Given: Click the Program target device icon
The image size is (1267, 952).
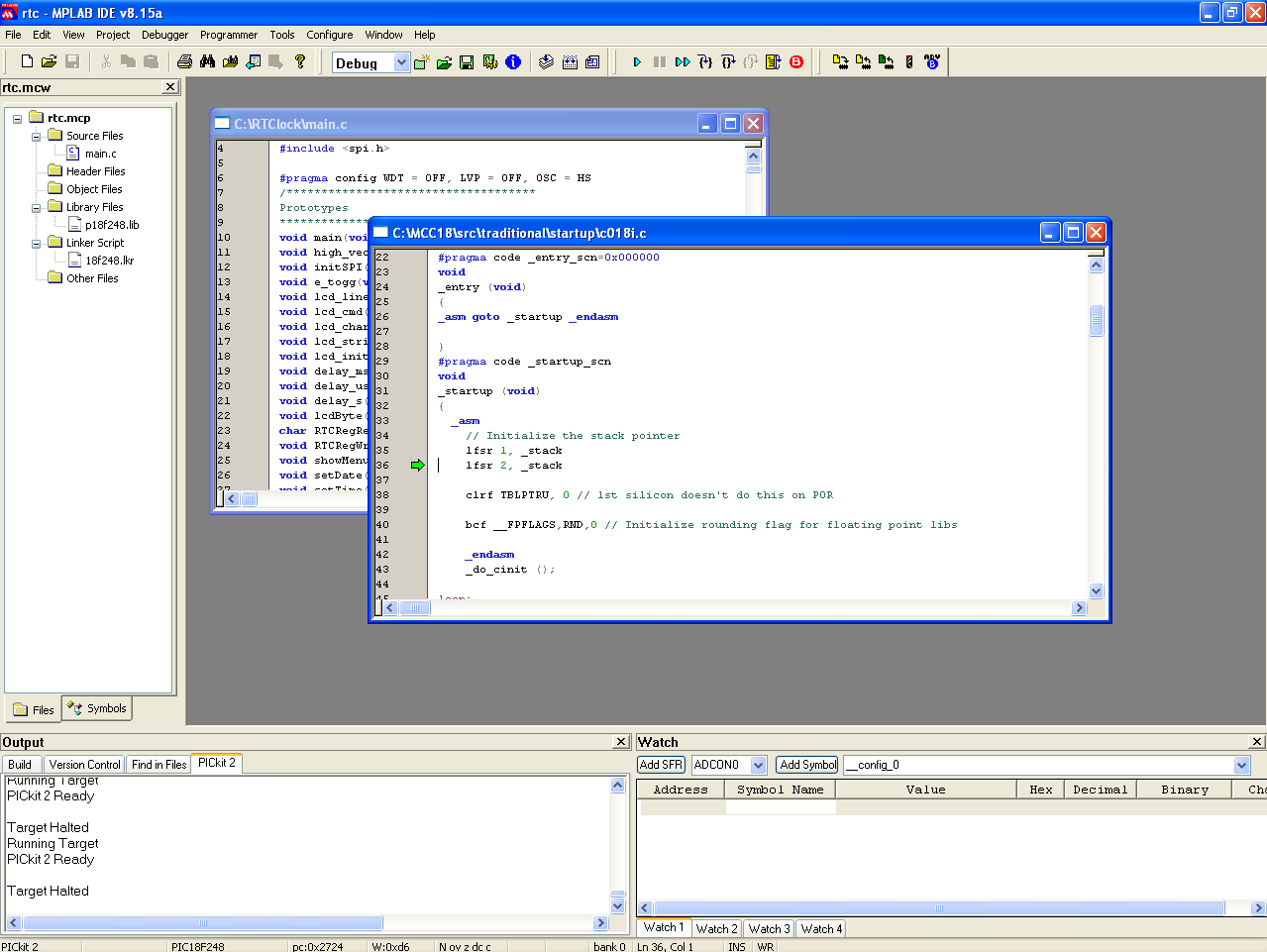Looking at the screenshot, I should (x=840, y=61).
